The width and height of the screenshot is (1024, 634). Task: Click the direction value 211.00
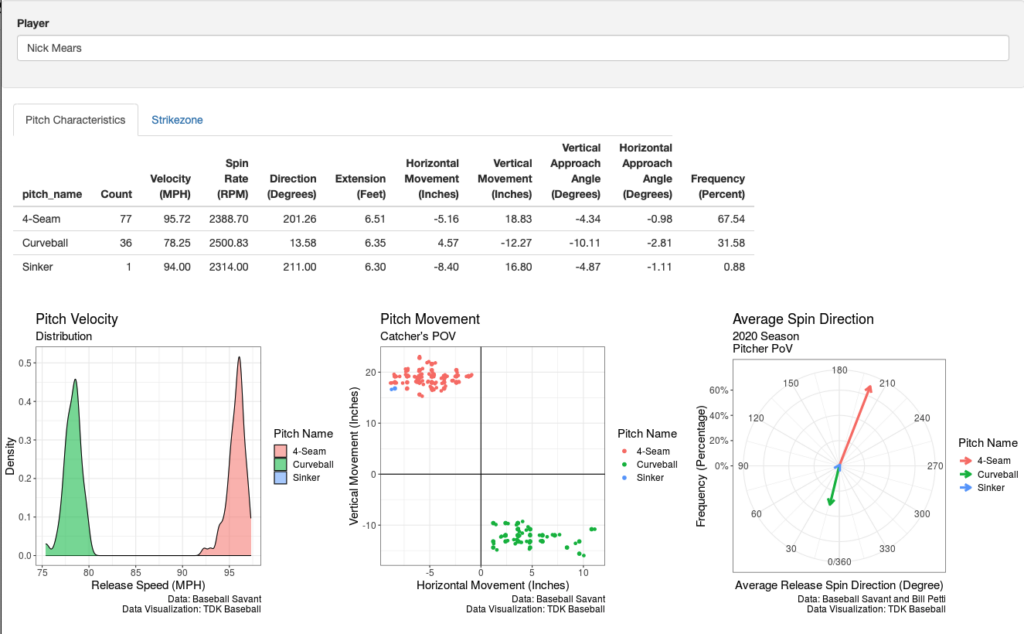(x=300, y=266)
